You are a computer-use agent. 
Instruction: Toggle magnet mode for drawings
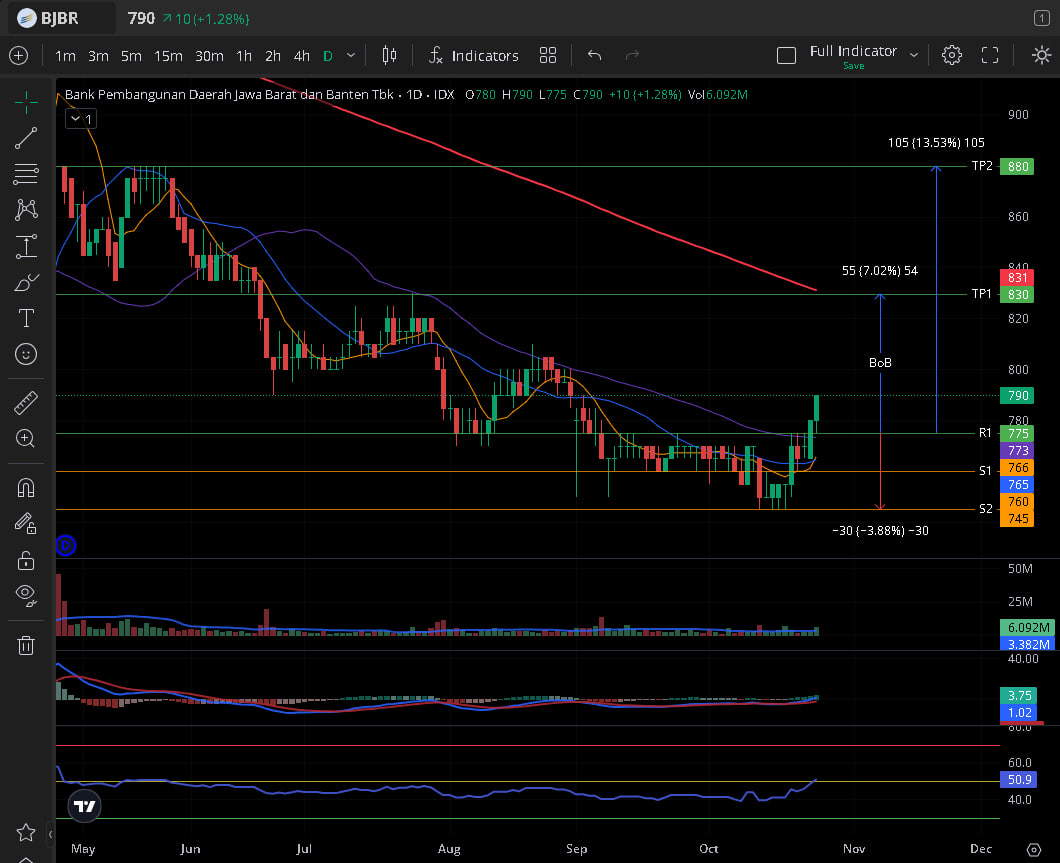point(26,488)
